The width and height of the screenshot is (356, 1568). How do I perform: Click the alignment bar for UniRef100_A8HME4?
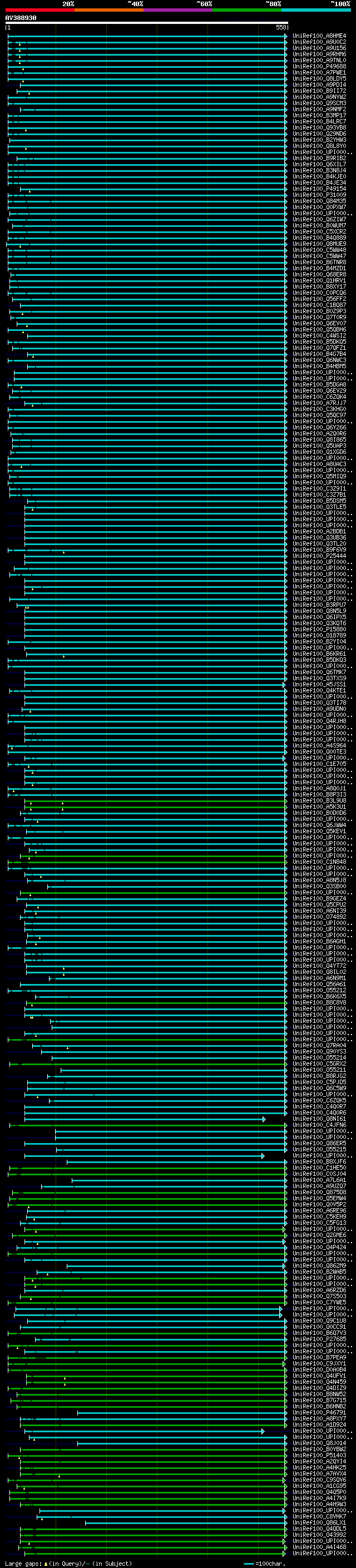(x=147, y=36)
